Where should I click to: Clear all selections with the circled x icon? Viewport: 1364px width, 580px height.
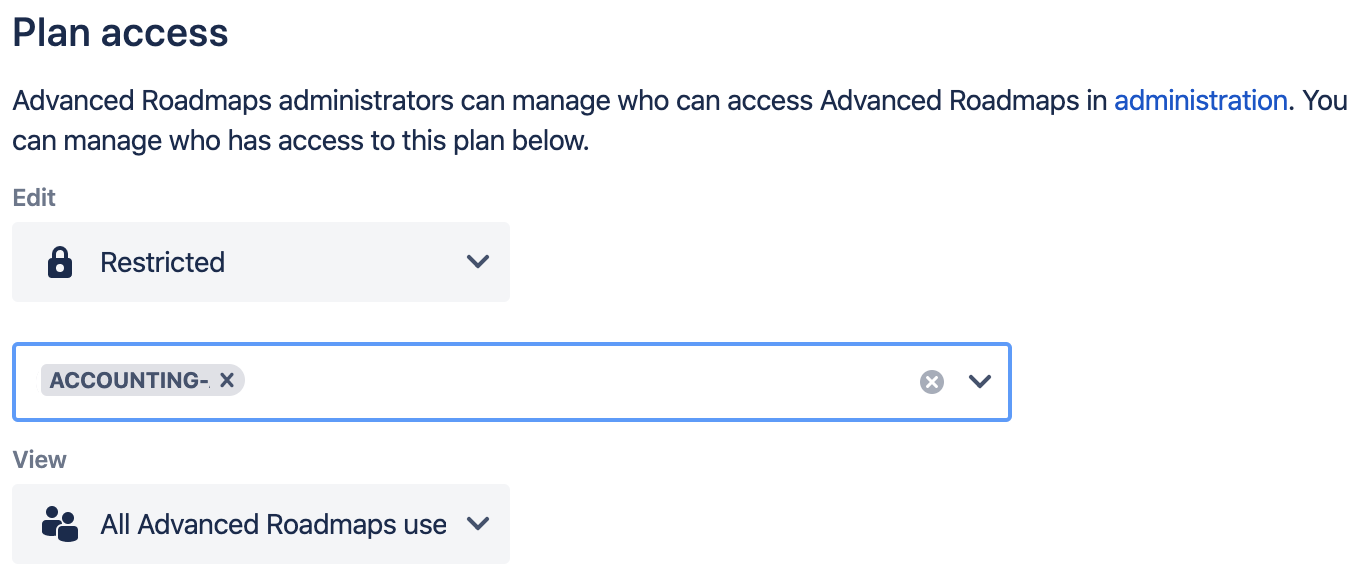point(931,381)
